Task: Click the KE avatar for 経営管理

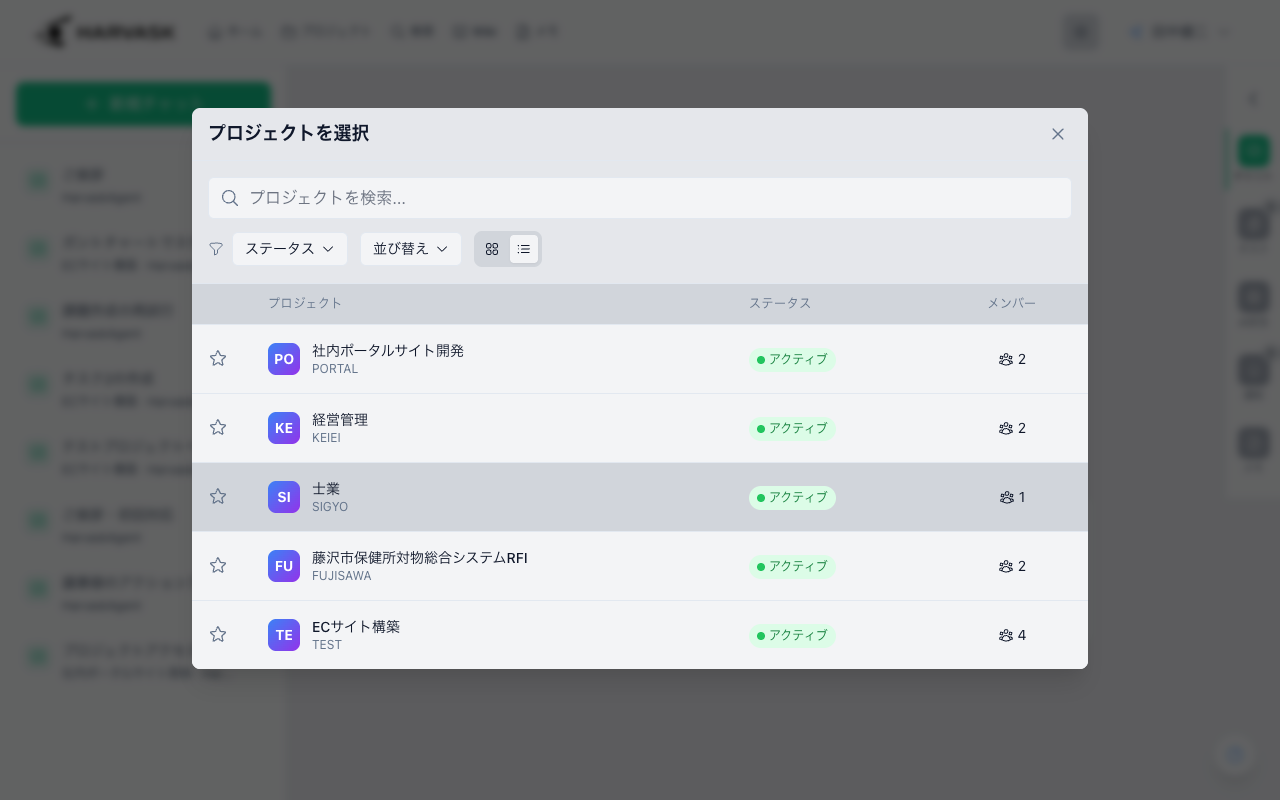Action: tap(284, 428)
